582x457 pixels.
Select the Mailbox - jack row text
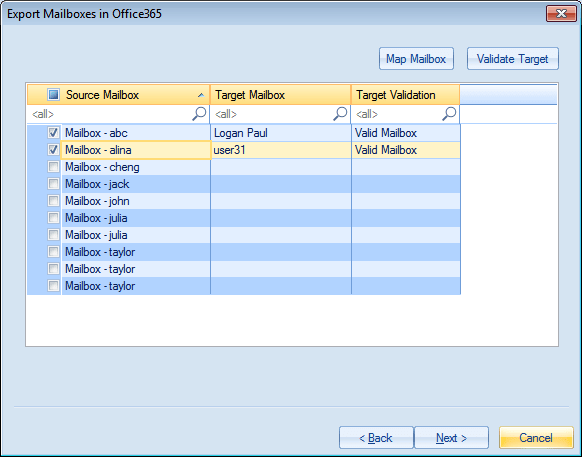click(x=97, y=184)
